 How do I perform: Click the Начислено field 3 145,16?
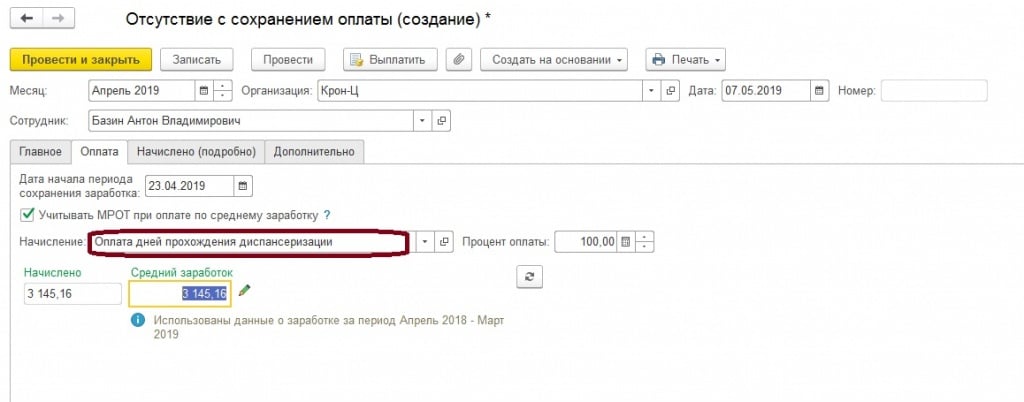(72, 294)
